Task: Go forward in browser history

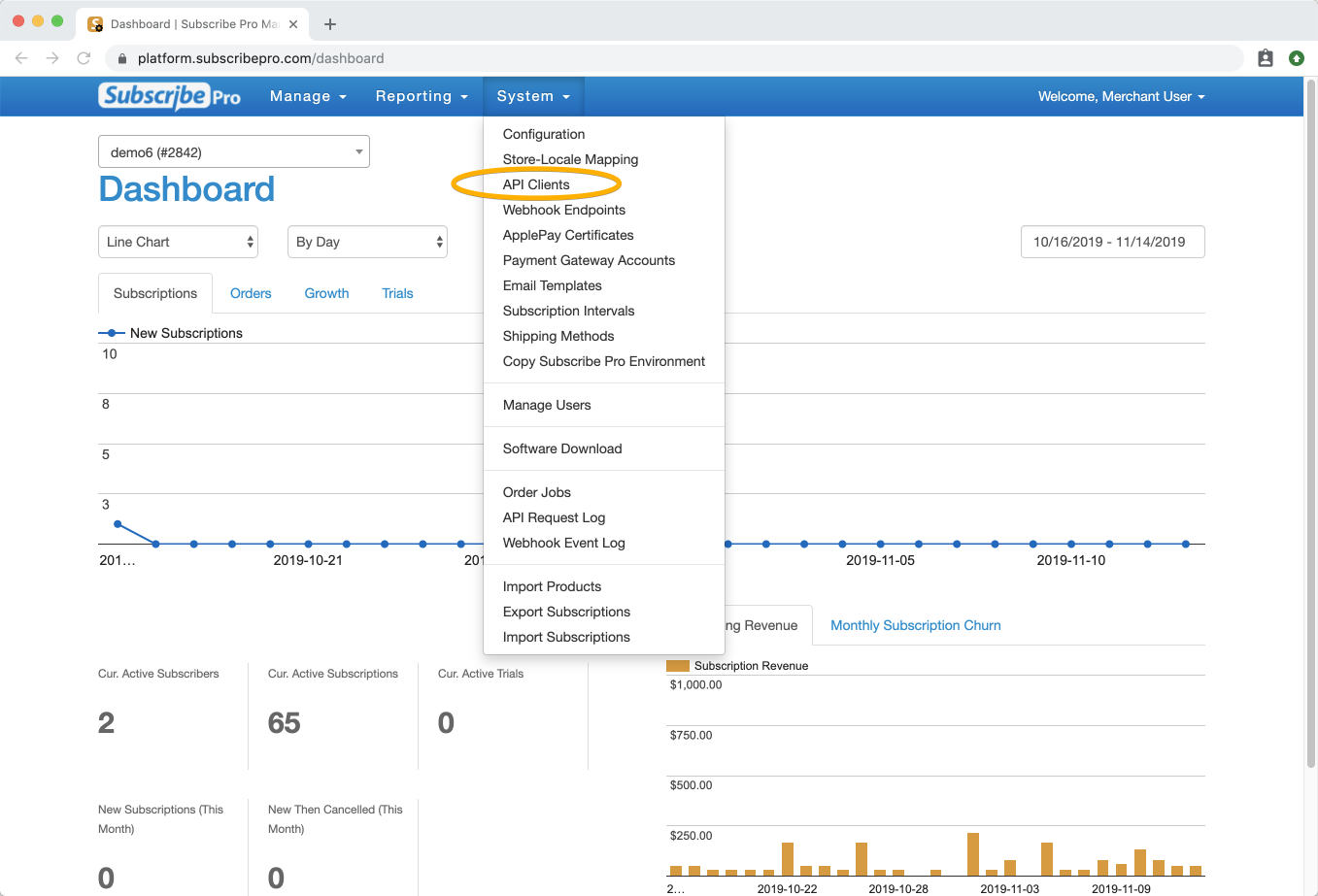Action: 52,58
